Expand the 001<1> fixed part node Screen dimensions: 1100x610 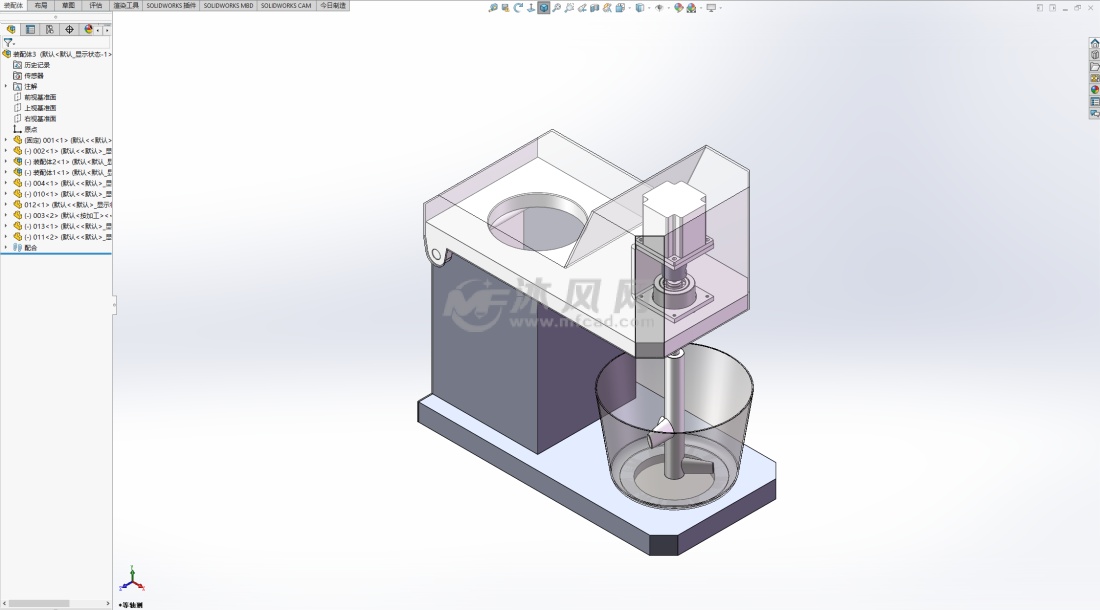click(6, 140)
